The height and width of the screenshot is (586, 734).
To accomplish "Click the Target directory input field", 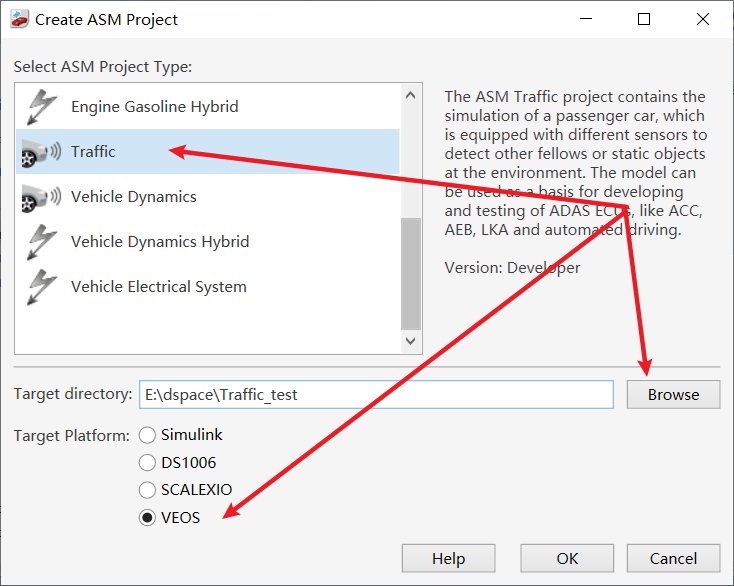I will 376,395.
